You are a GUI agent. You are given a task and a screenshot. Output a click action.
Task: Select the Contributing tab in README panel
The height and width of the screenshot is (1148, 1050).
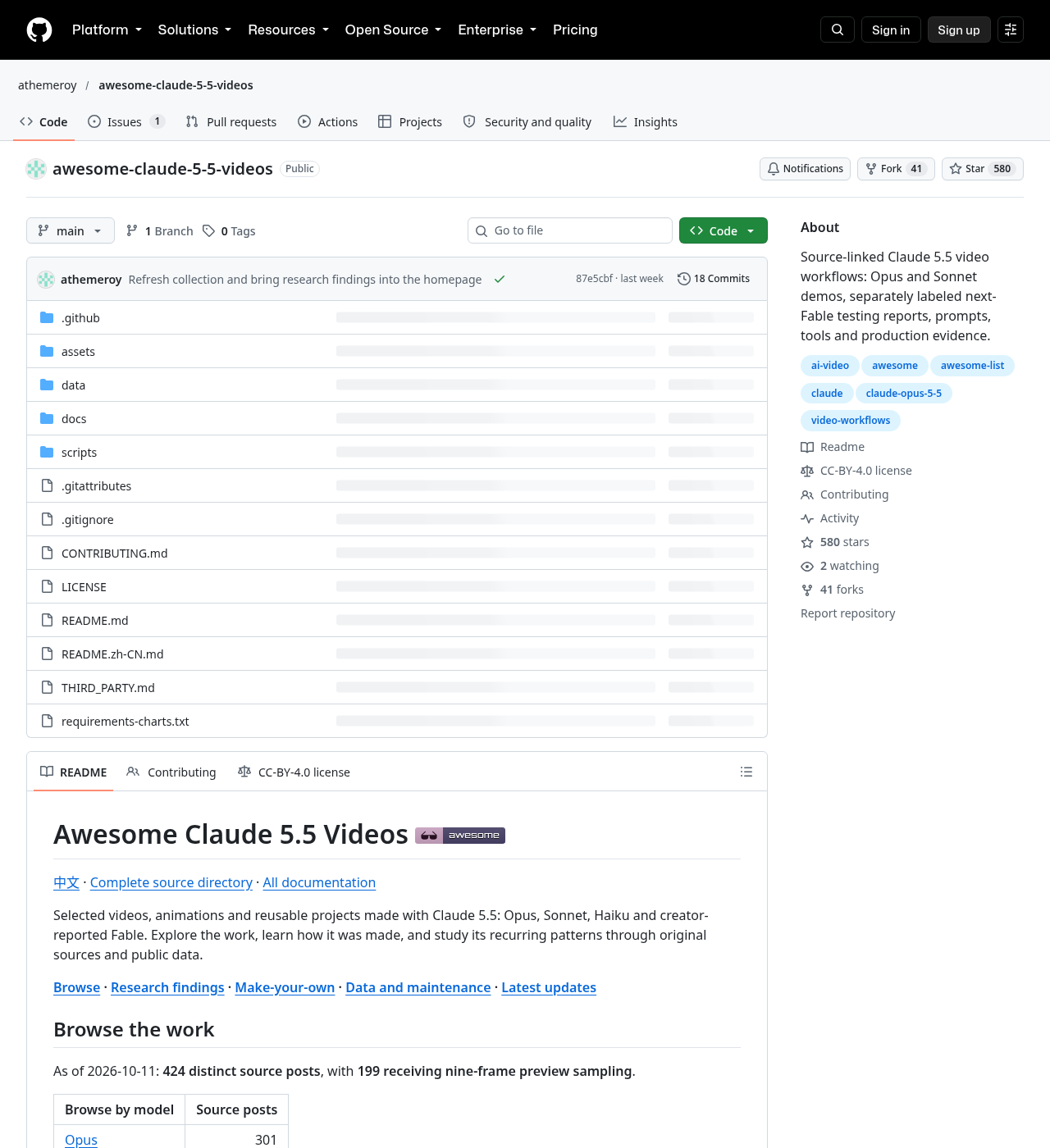pyautogui.click(x=171, y=772)
